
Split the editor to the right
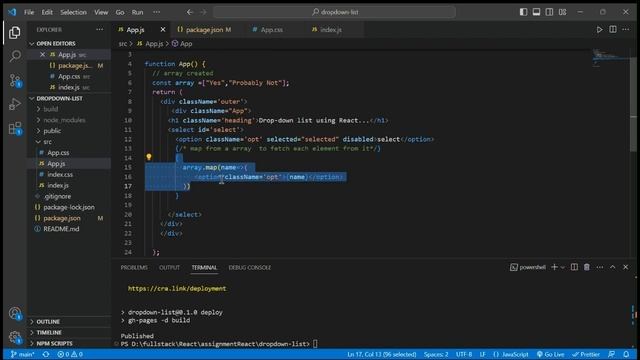pyautogui.click(x=613, y=29)
